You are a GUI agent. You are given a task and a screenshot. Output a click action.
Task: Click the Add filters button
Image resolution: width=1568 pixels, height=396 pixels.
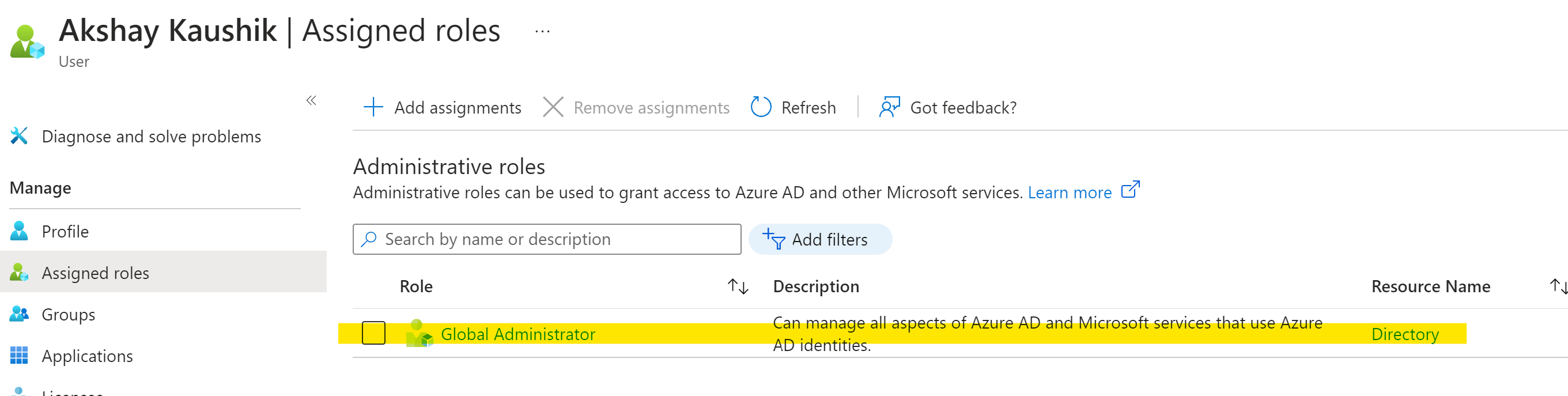[x=820, y=239]
